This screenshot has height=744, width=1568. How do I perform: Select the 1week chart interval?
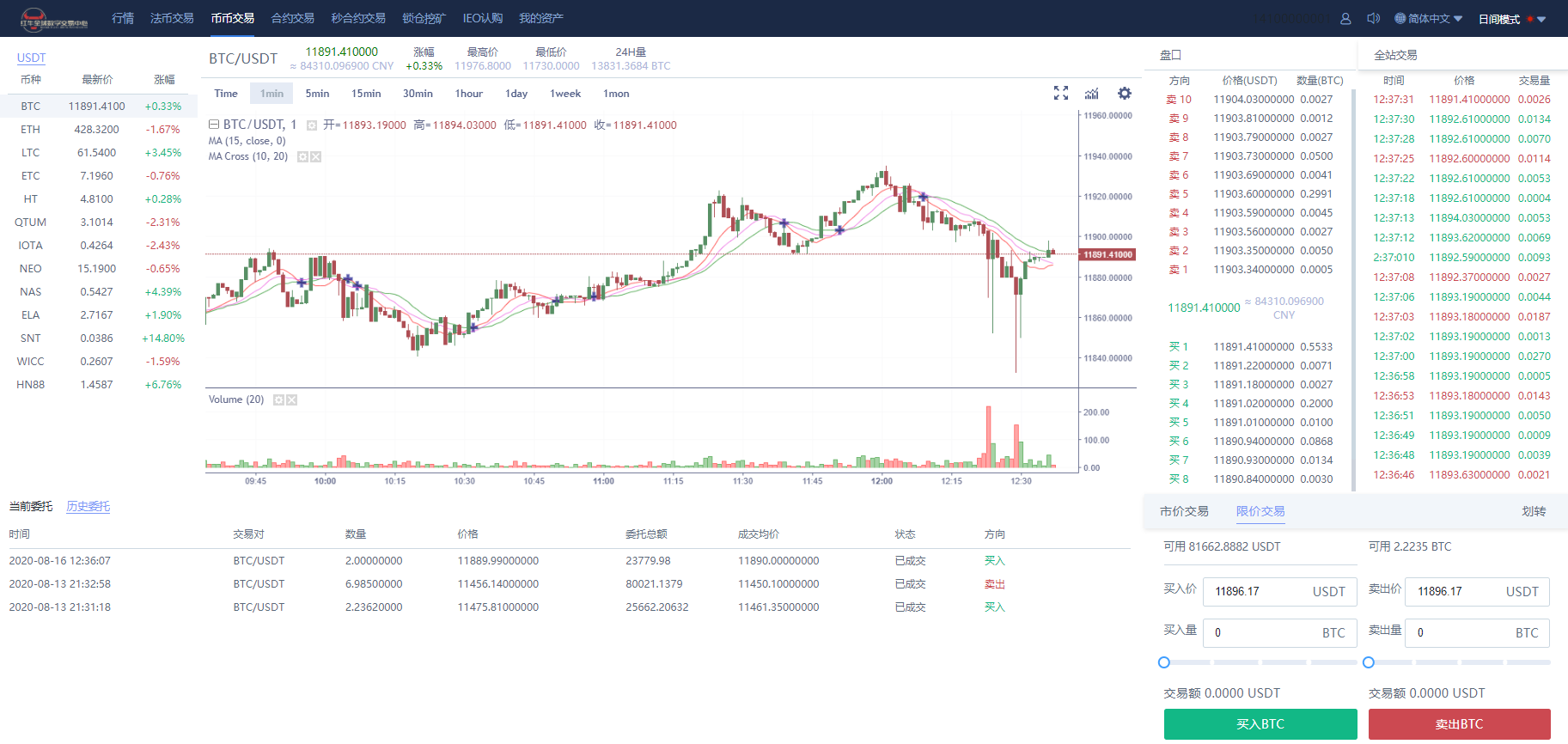tap(565, 94)
